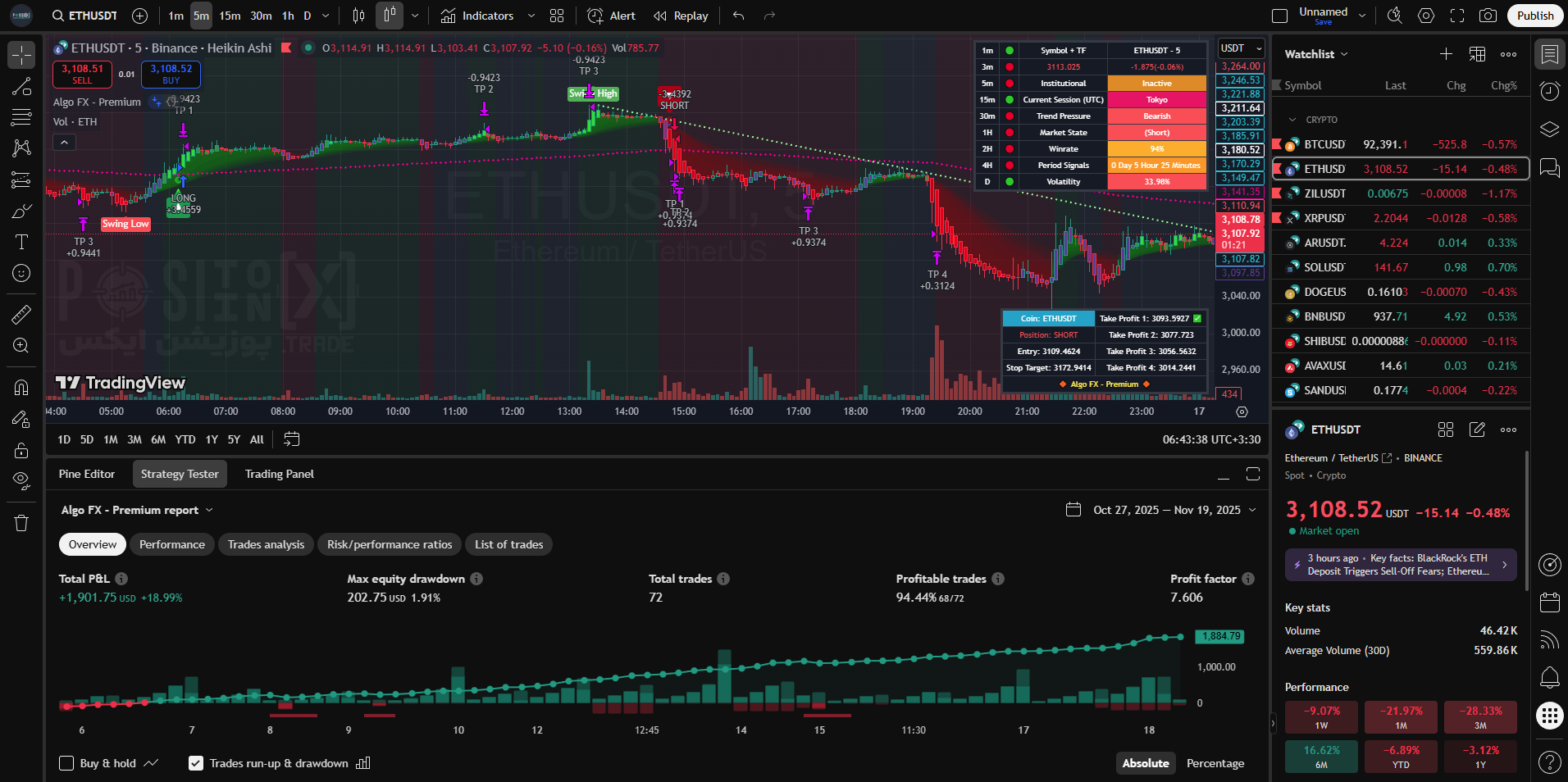Screen dimensions: 1568x782
Task: Open the layout grid selector
Action: coord(557,16)
